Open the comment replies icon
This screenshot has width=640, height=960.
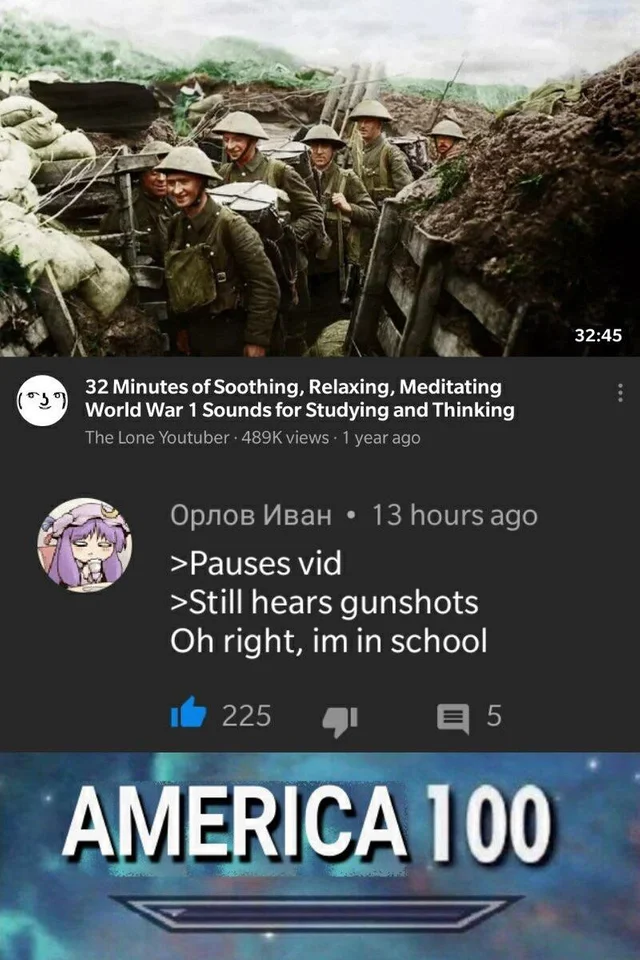pyautogui.click(x=453, y=718)
